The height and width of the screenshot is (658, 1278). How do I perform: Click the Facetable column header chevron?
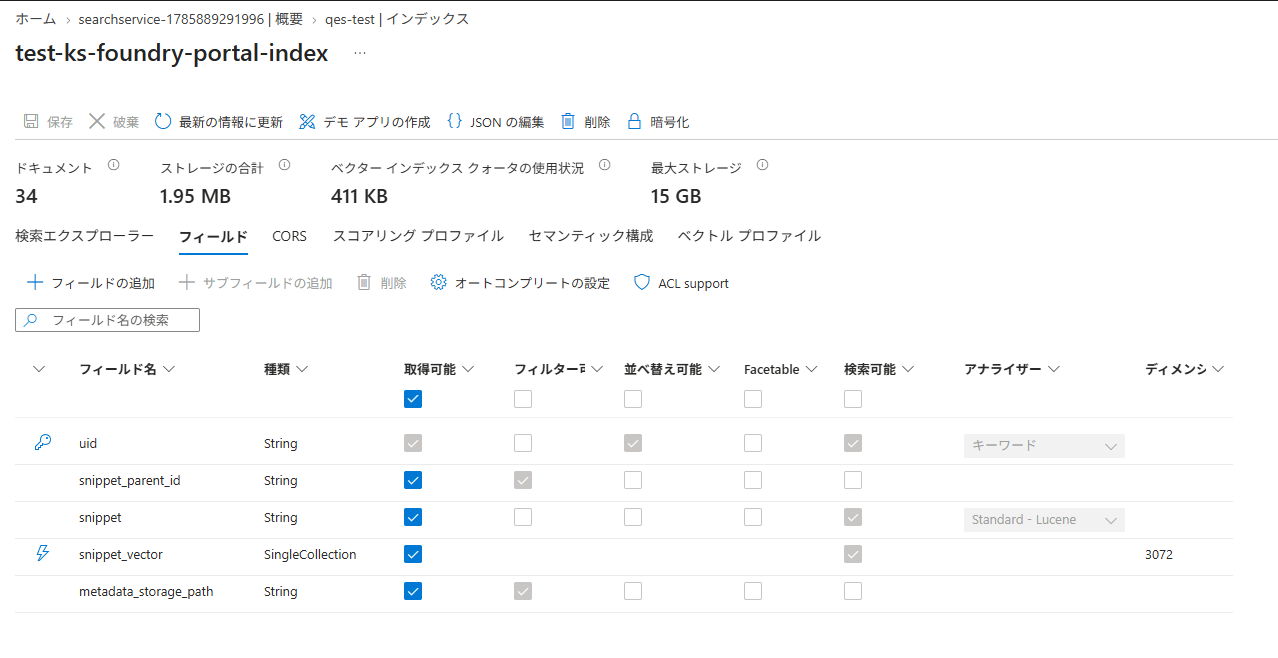[811, 369]
